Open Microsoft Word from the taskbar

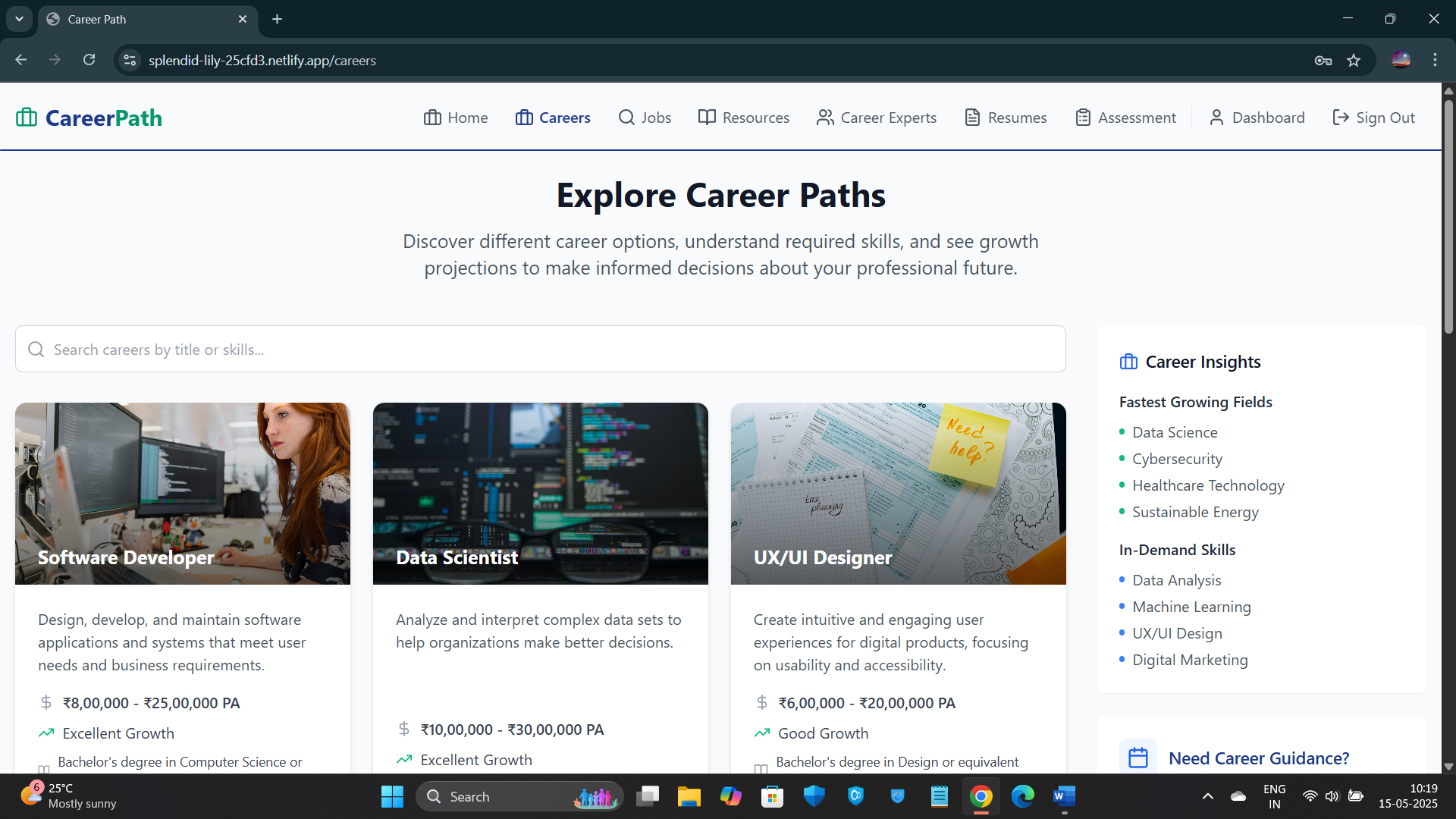[x=1064, y=796]
